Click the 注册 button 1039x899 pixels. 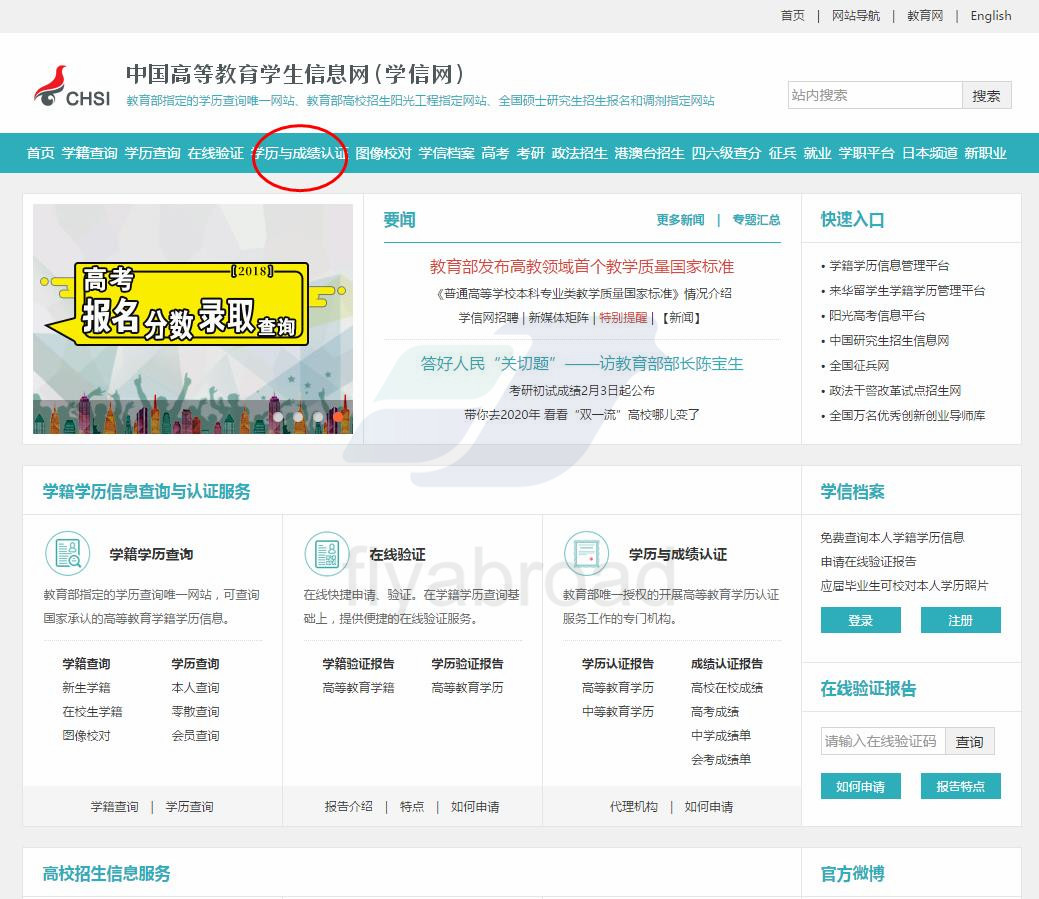click(x=960, y=620)
